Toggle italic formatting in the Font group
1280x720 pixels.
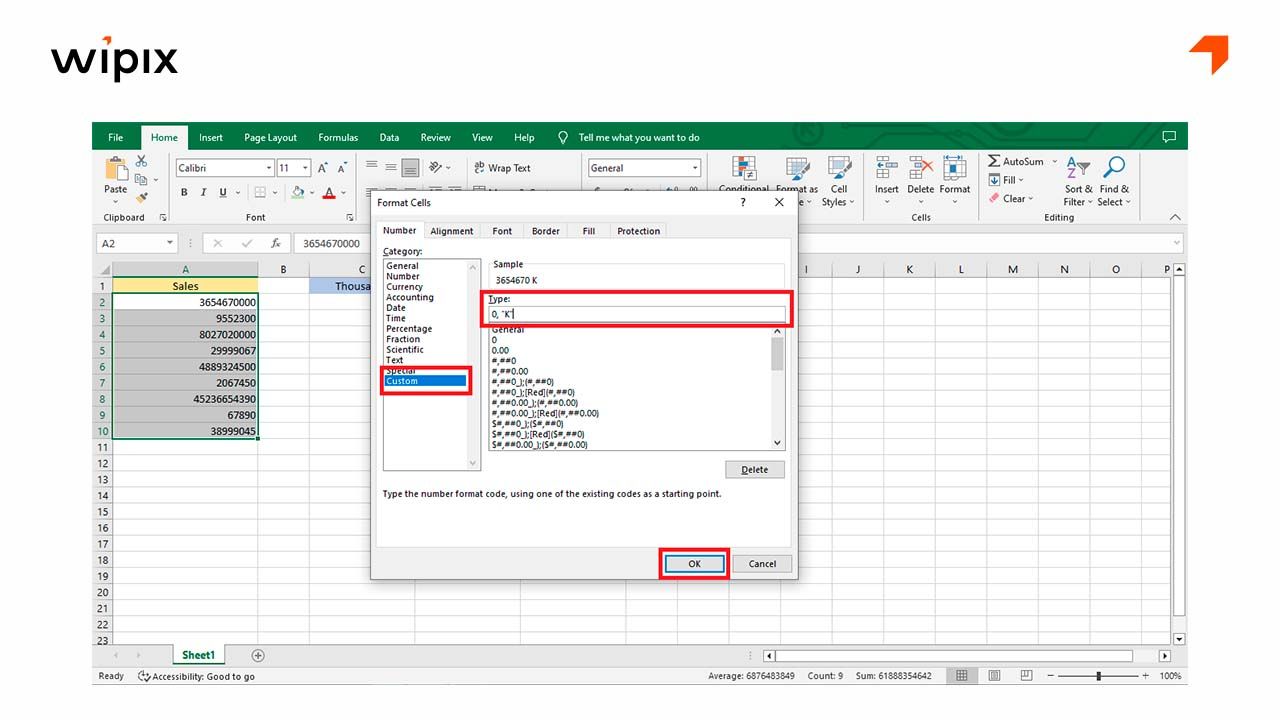(203, 192)
